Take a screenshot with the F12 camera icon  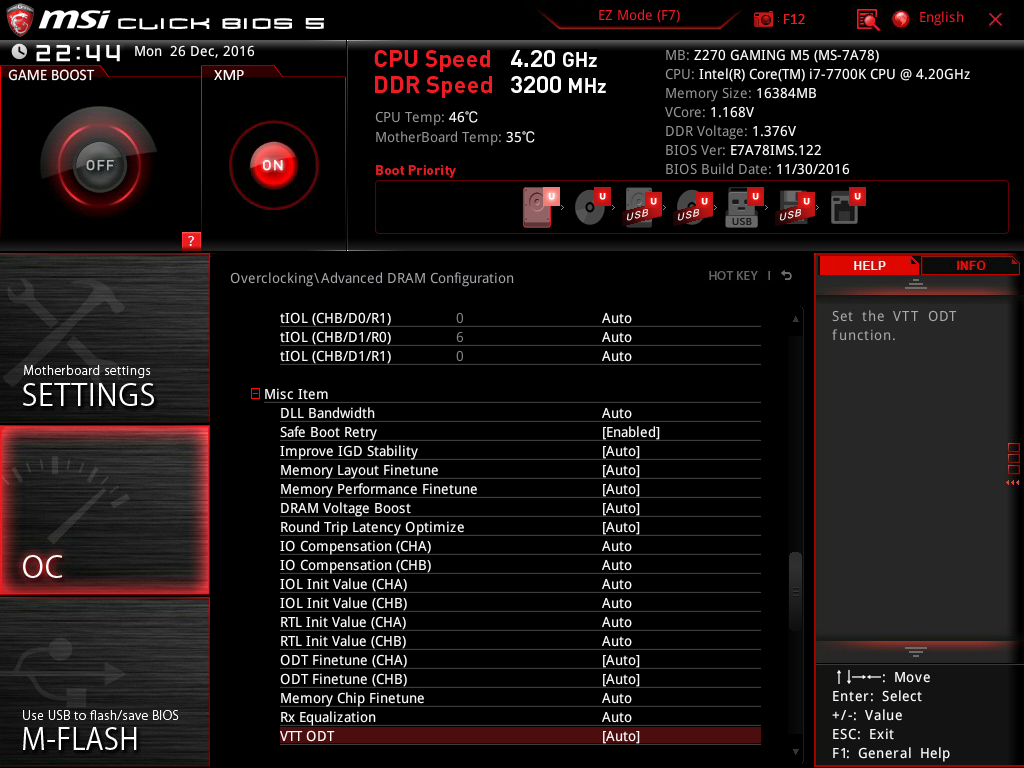pos(763,19)
